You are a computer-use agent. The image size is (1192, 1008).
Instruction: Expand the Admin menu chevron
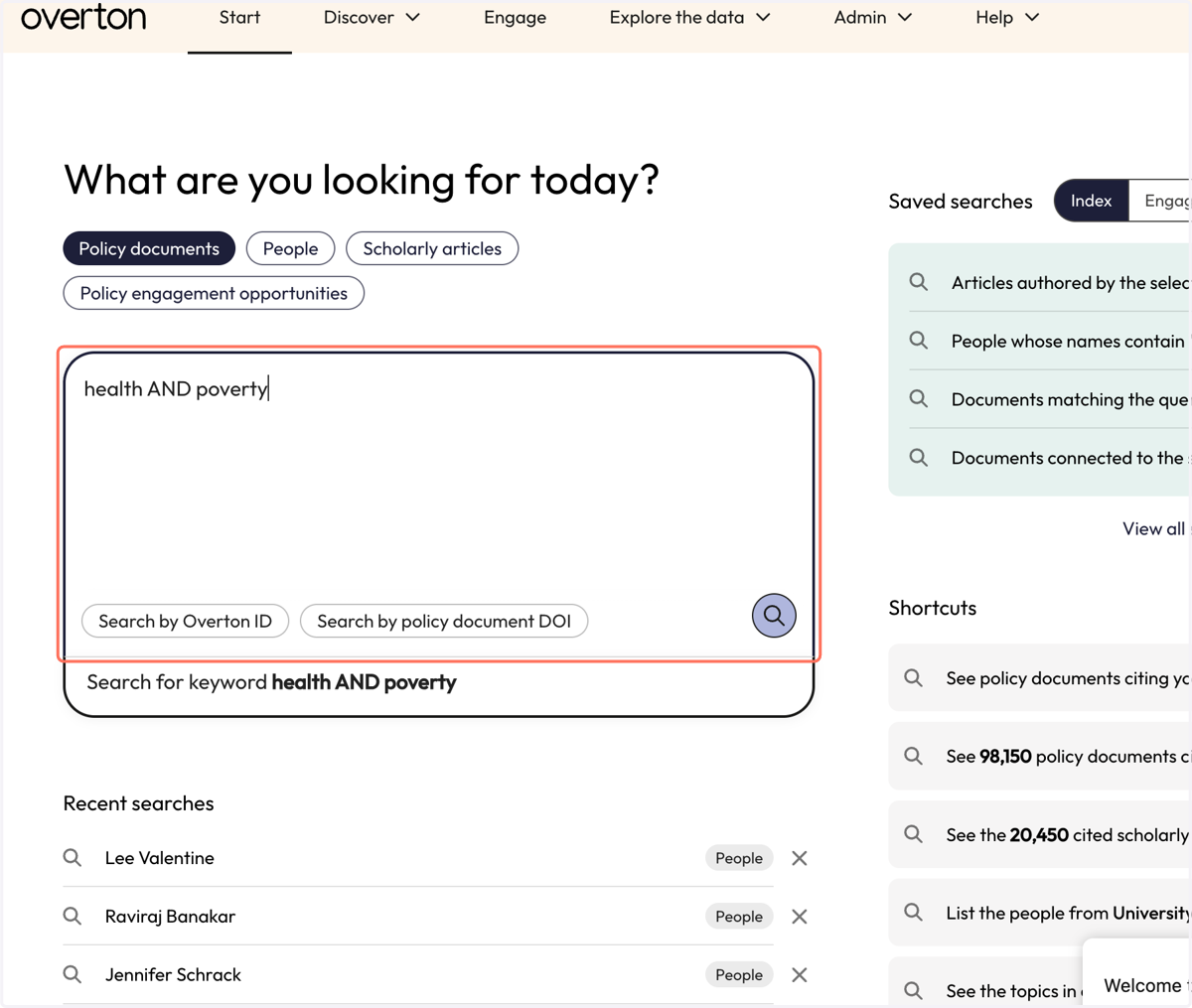coord(905,18)
